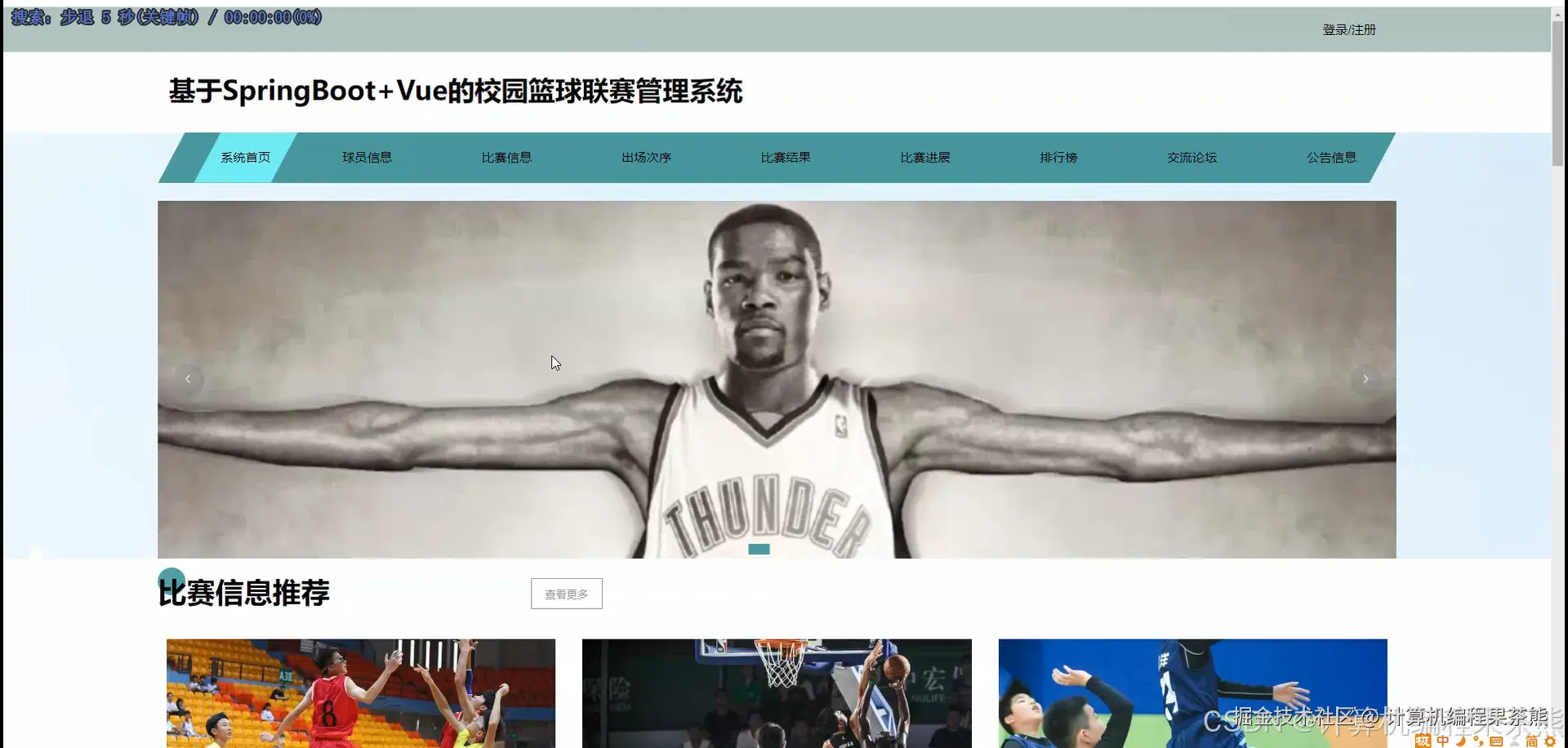Open the 登录/注册 login link

coord(1349,30)
